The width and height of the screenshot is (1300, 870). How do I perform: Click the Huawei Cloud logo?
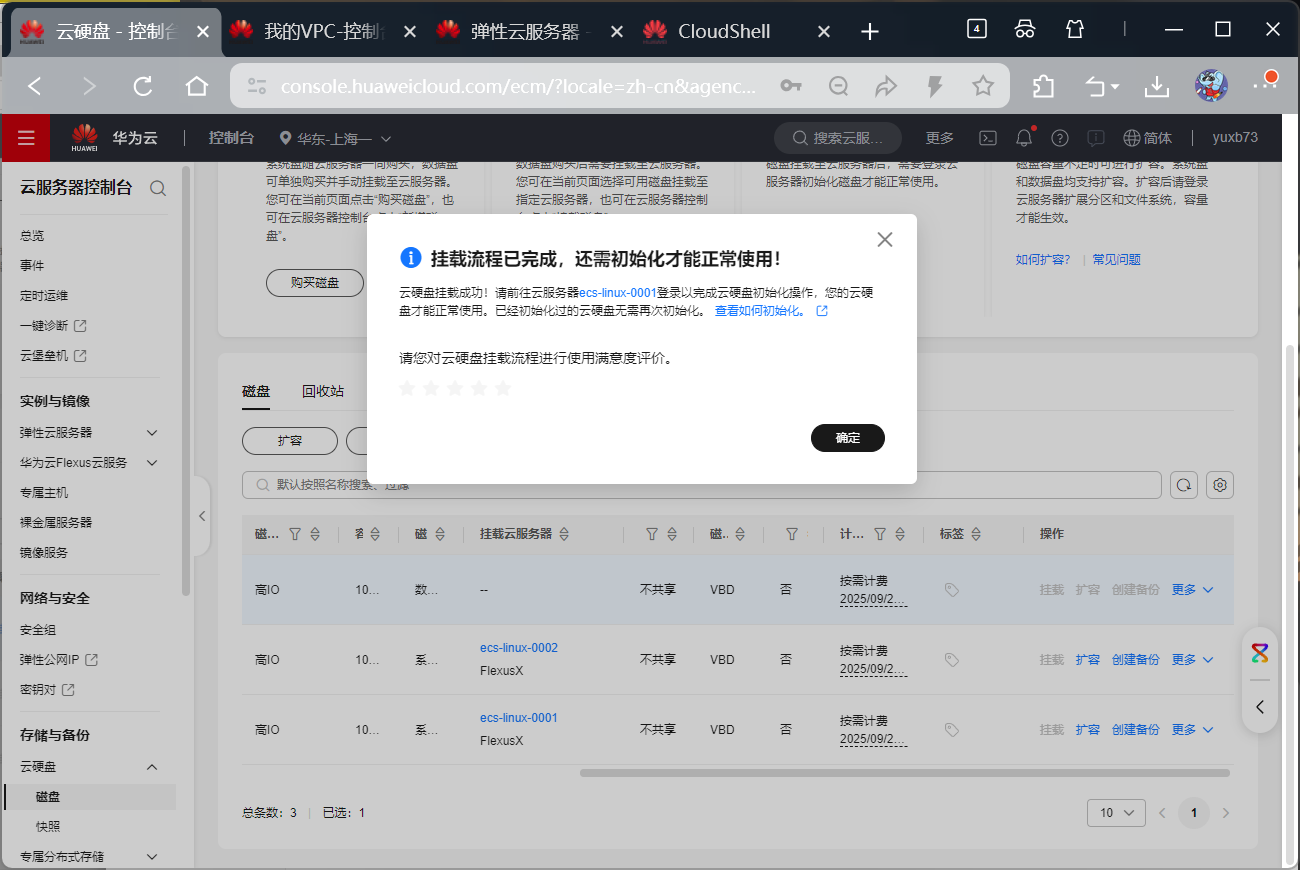pos(115,138)
